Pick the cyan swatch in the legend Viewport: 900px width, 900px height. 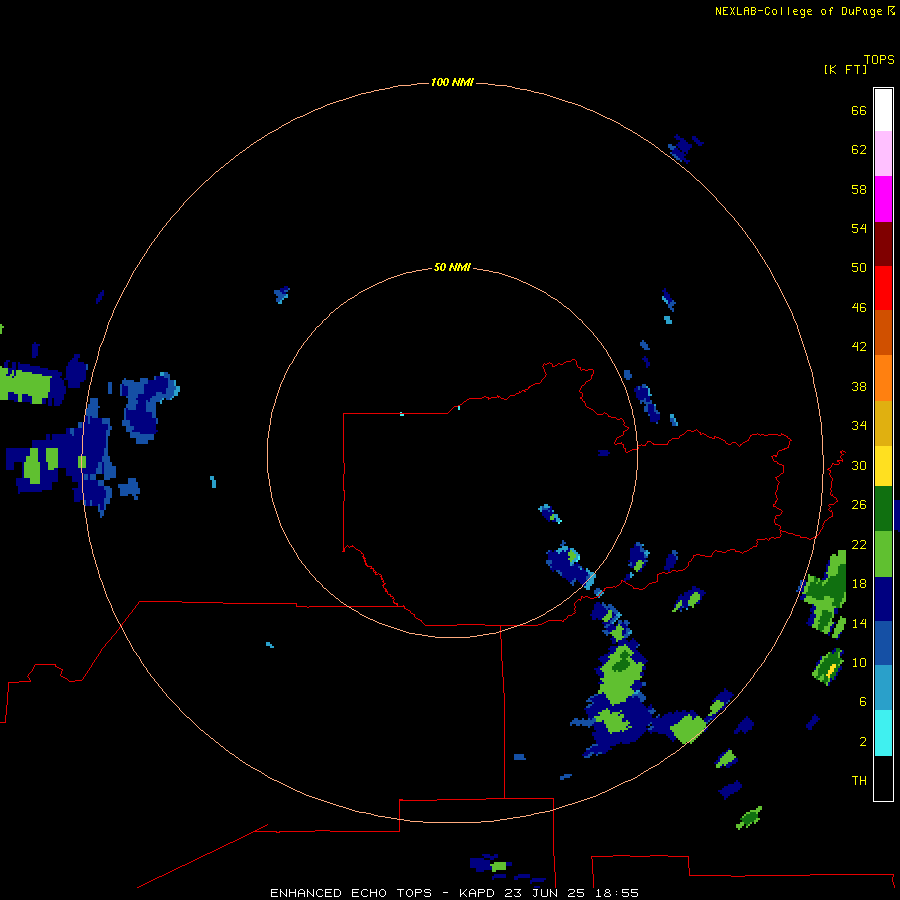point(883,733)
